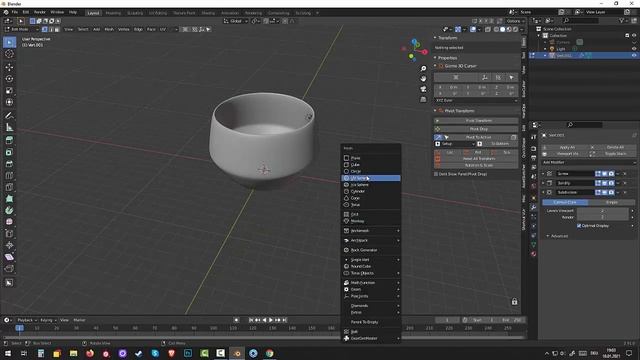This screenshot has height=360, width=640.
Task: Choose Torus from the Add Mesh menu
Action: (371, 204)
